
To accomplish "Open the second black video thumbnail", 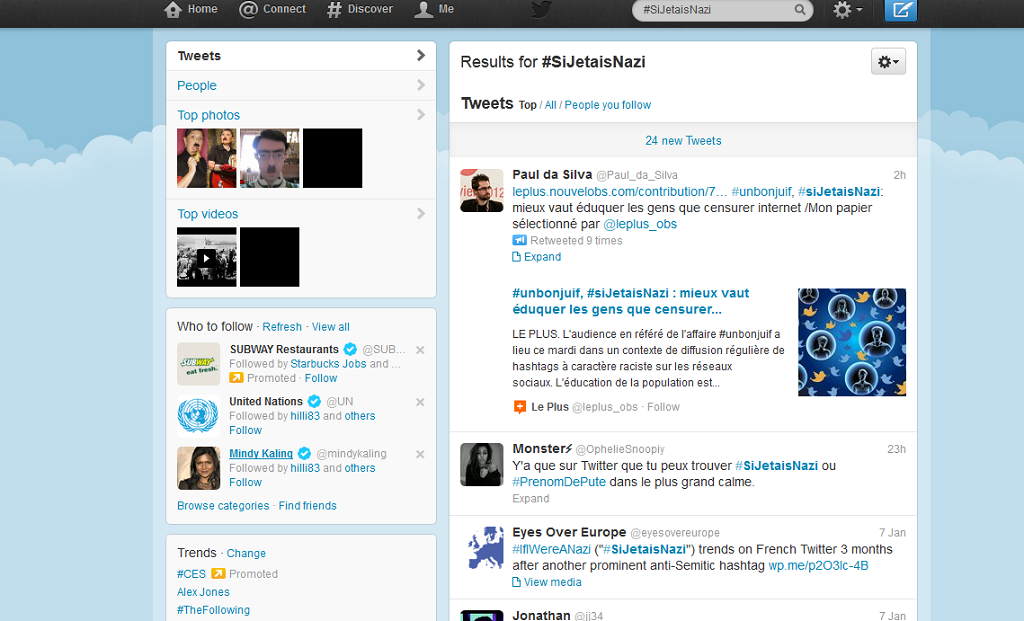I will pos(270,257).
